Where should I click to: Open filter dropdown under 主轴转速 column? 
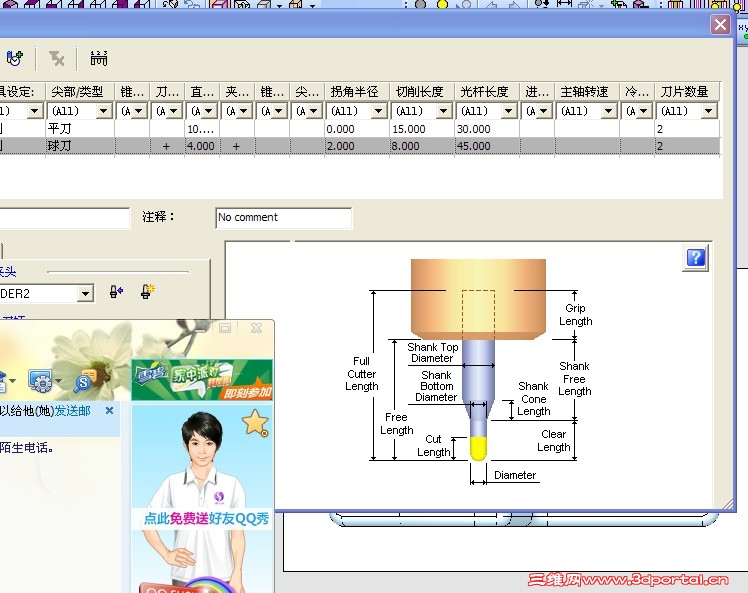609,111
